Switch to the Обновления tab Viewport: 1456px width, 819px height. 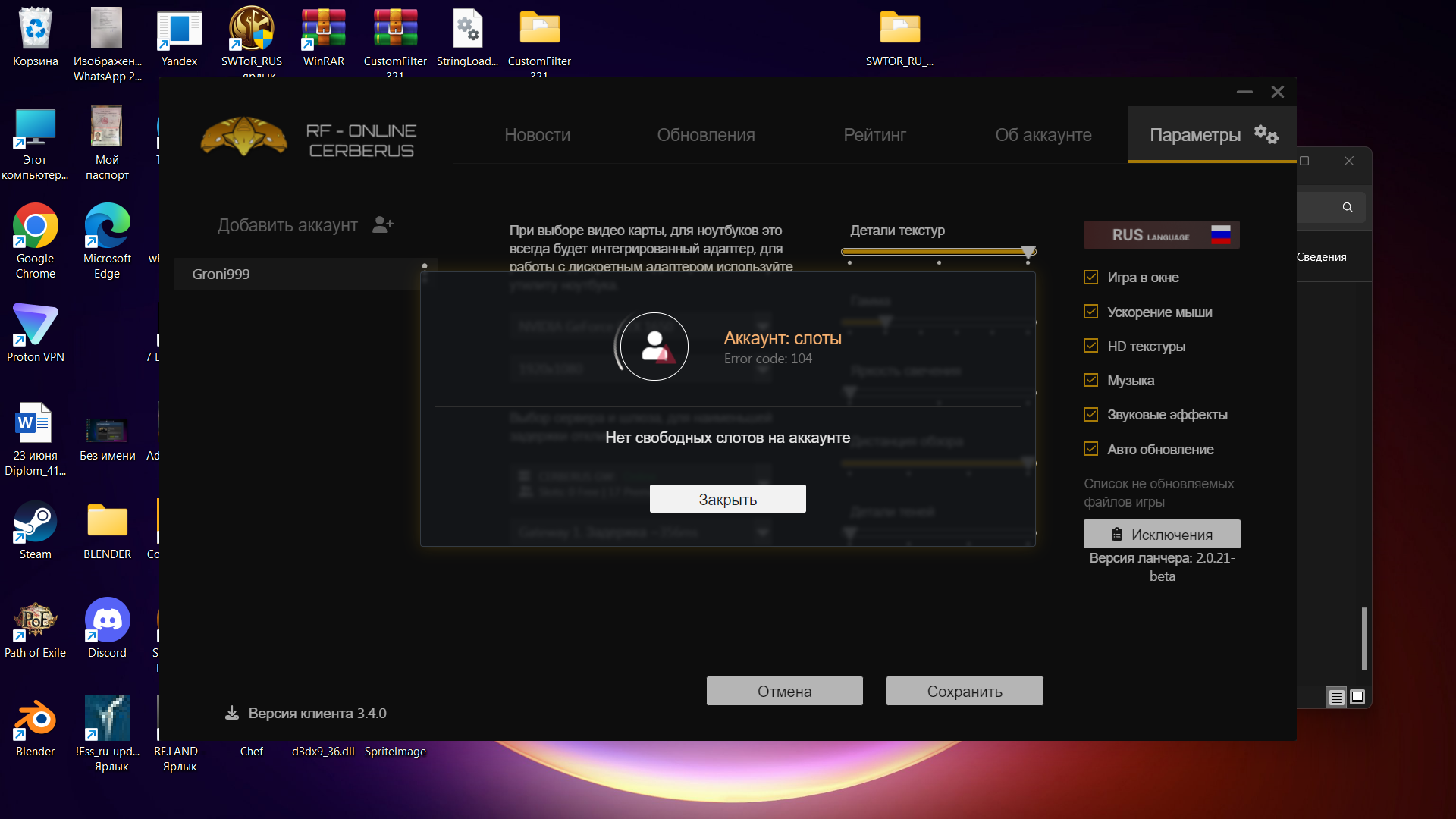pos(705,135)
